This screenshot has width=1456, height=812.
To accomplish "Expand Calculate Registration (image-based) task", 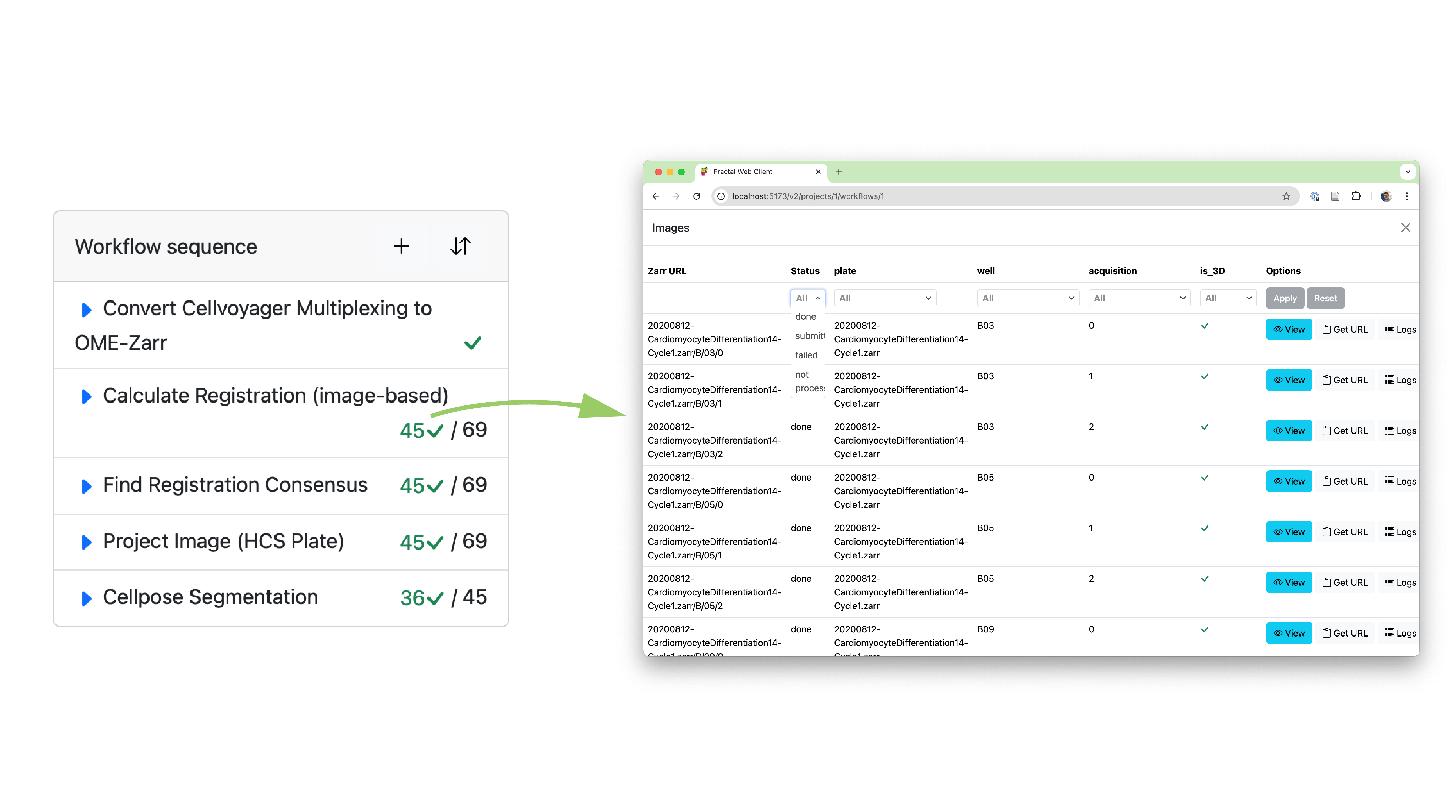I will [86, 397].
